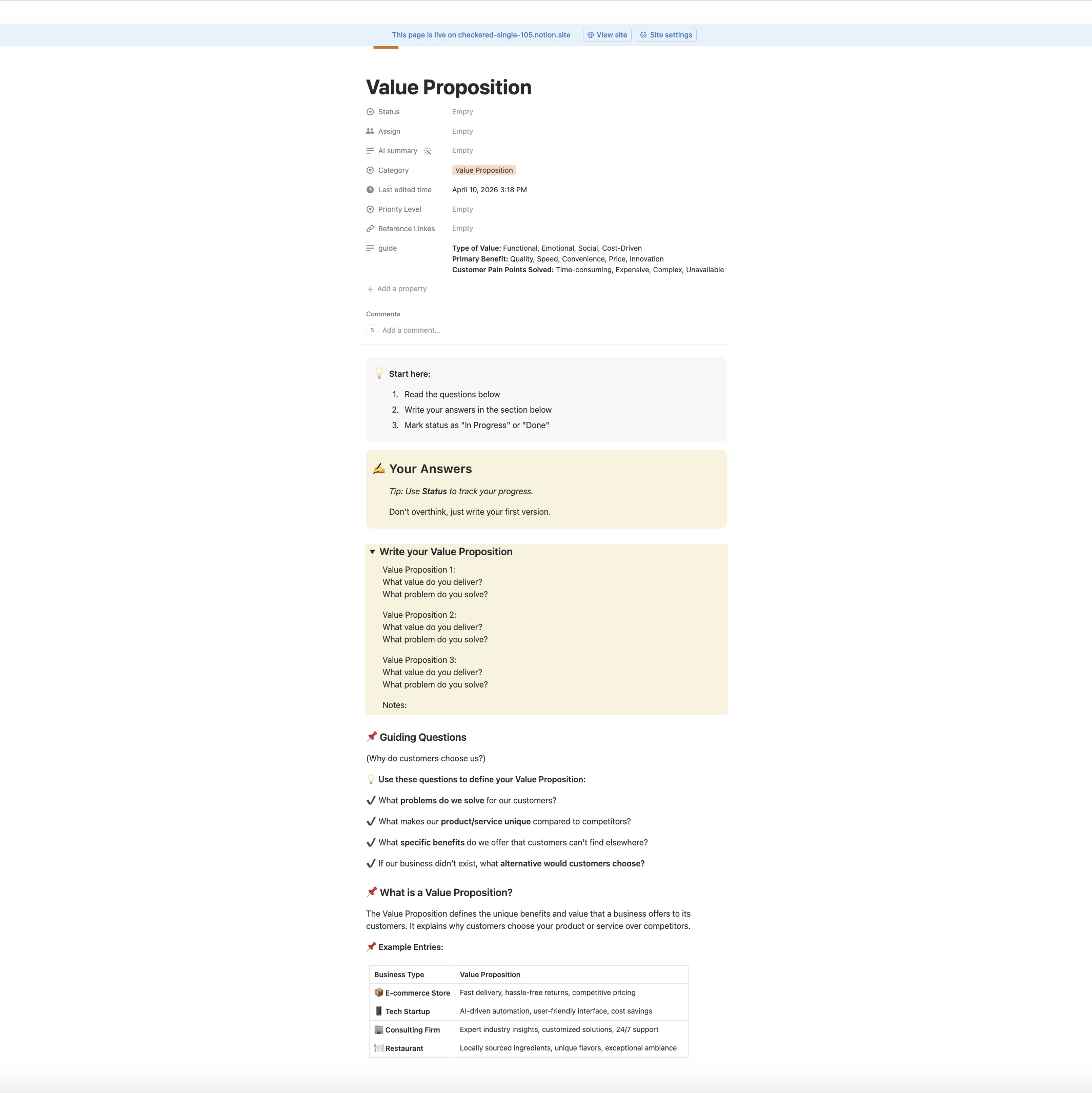Click the Category target icon
The image size is (1092, 1093).
click(370, 170)
